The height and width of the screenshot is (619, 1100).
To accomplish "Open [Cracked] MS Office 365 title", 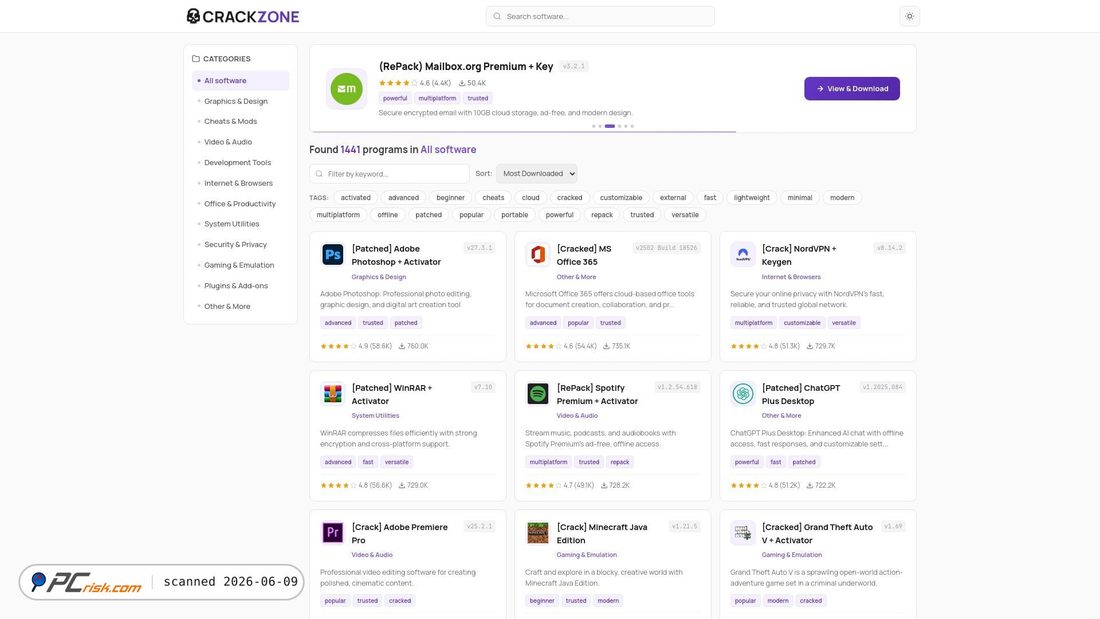I will tap(584, 255).
